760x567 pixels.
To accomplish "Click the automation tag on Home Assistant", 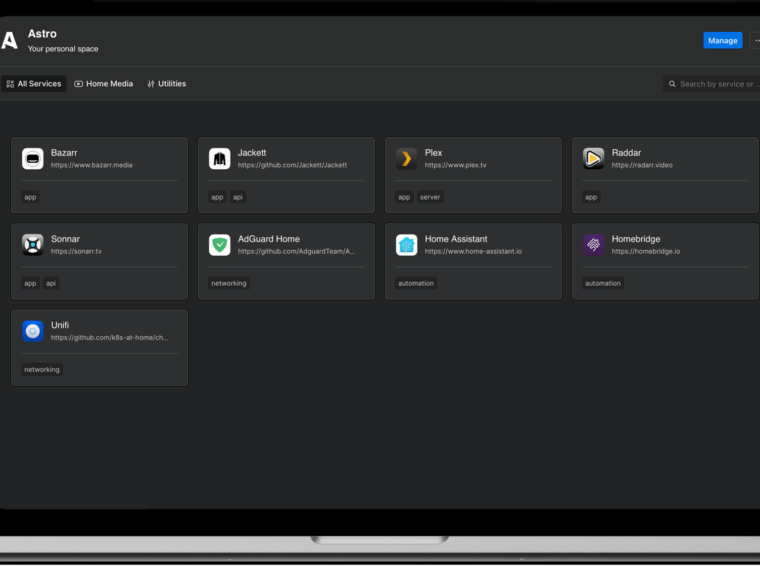I will click(x=415, y=284).
